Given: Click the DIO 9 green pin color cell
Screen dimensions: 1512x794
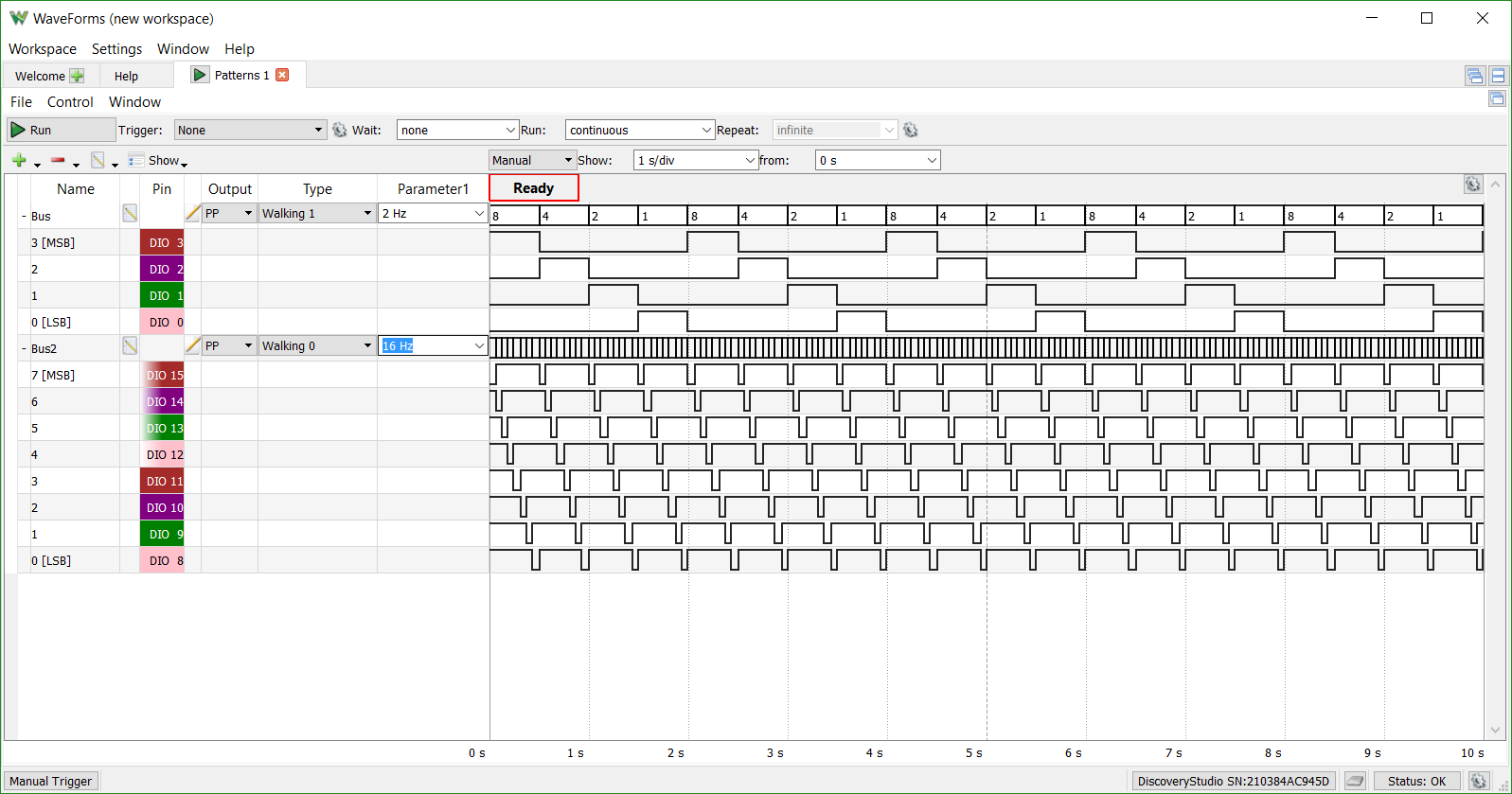Looking at the screenshot, I should click(x=162, y=534).
